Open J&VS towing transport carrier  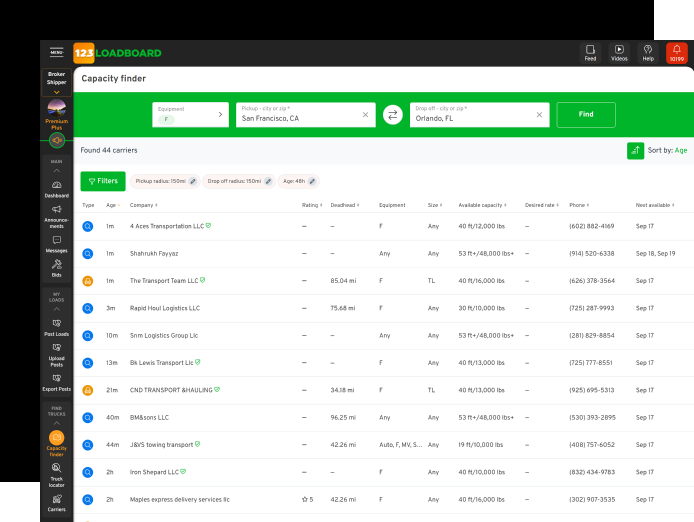point(162,445)
